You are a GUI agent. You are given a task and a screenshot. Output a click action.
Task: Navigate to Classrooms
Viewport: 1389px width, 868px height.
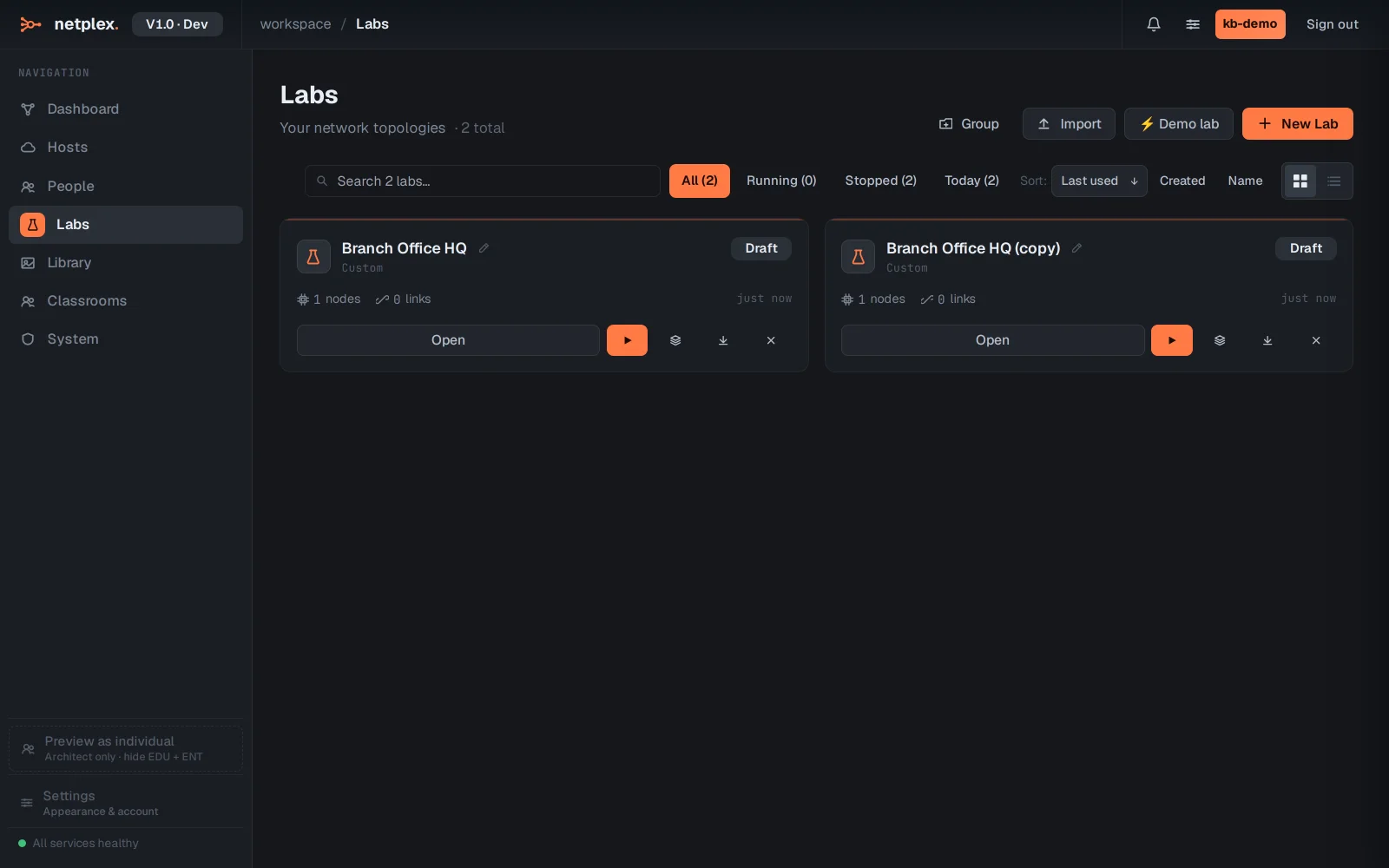[126, 301]
